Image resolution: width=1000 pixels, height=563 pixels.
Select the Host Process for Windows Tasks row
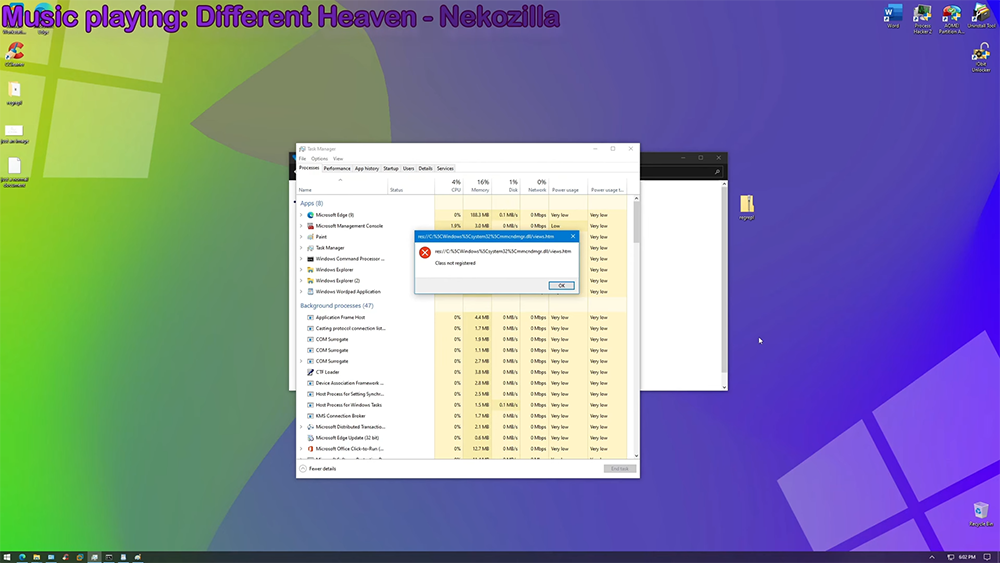click(462, 405)
